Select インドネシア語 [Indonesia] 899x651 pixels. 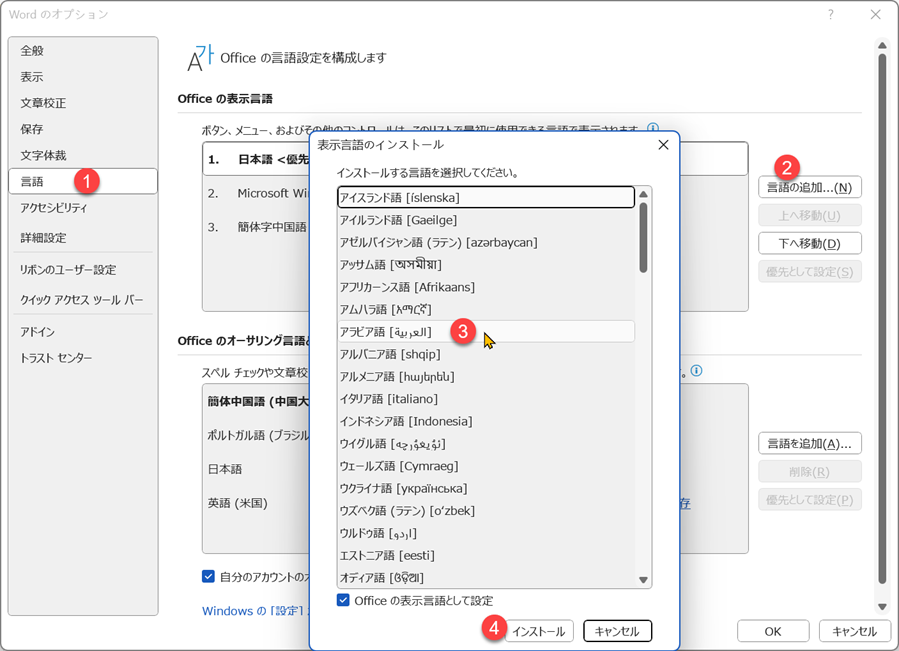(x=486, y=421)
